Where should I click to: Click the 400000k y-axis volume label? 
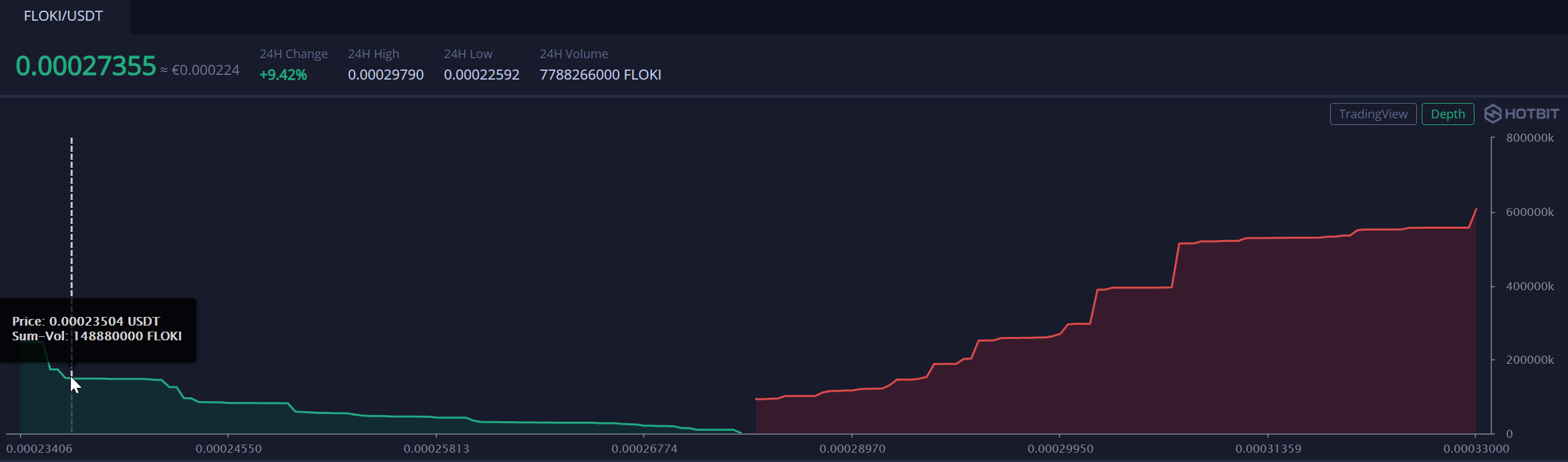click(x=1530, y=286)
